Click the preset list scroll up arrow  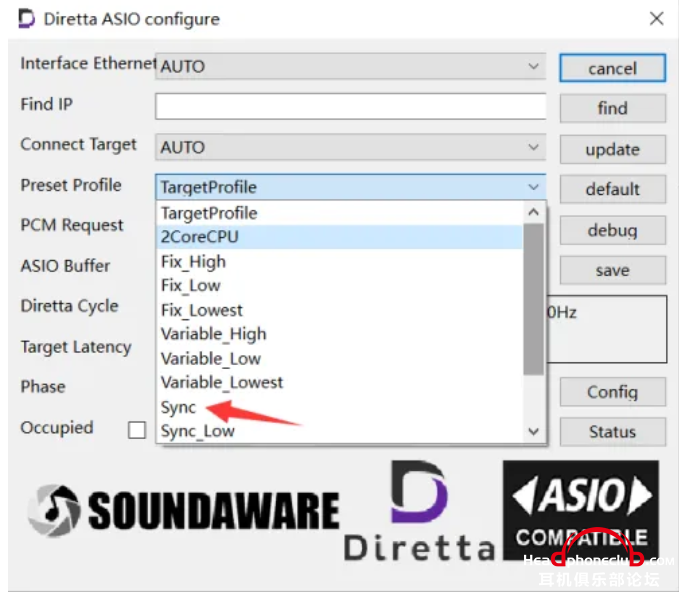coord(534,212)
